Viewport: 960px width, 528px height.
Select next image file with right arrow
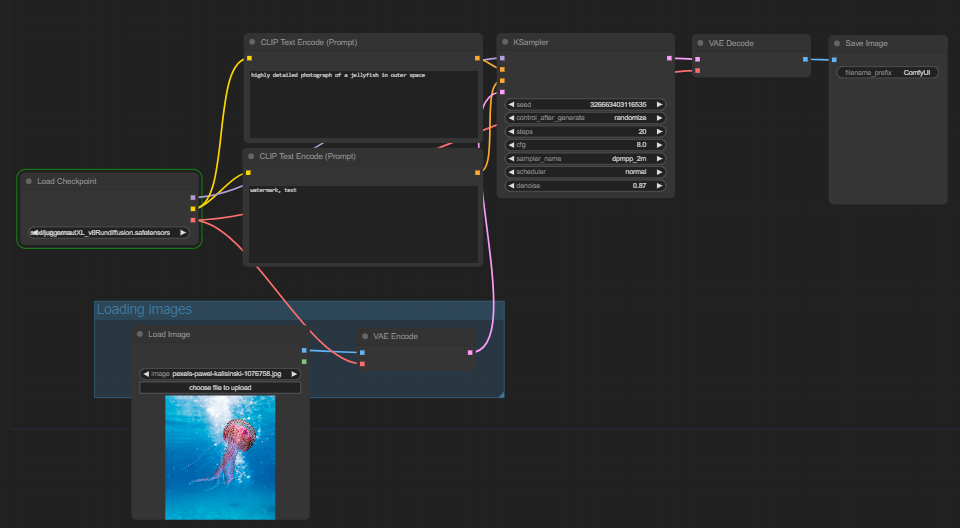click(294, 374)
